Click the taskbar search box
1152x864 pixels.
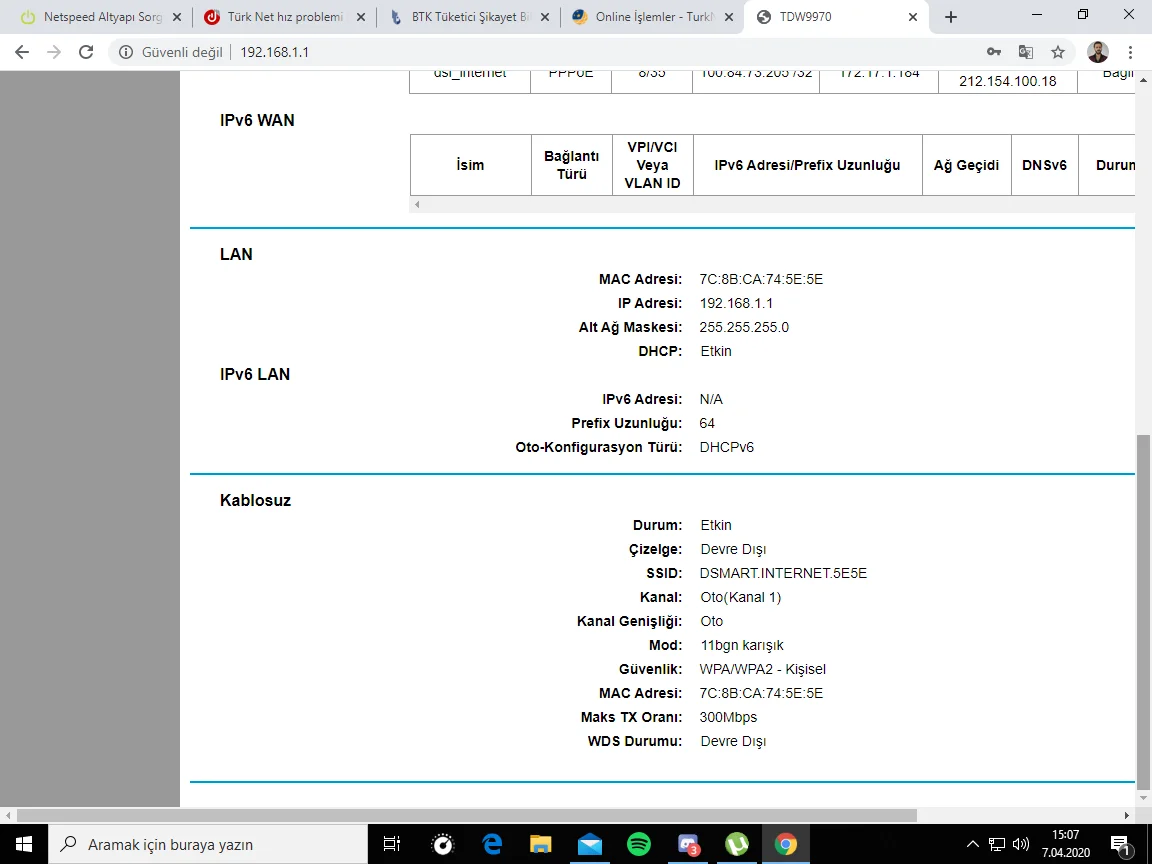pos(208,844)
